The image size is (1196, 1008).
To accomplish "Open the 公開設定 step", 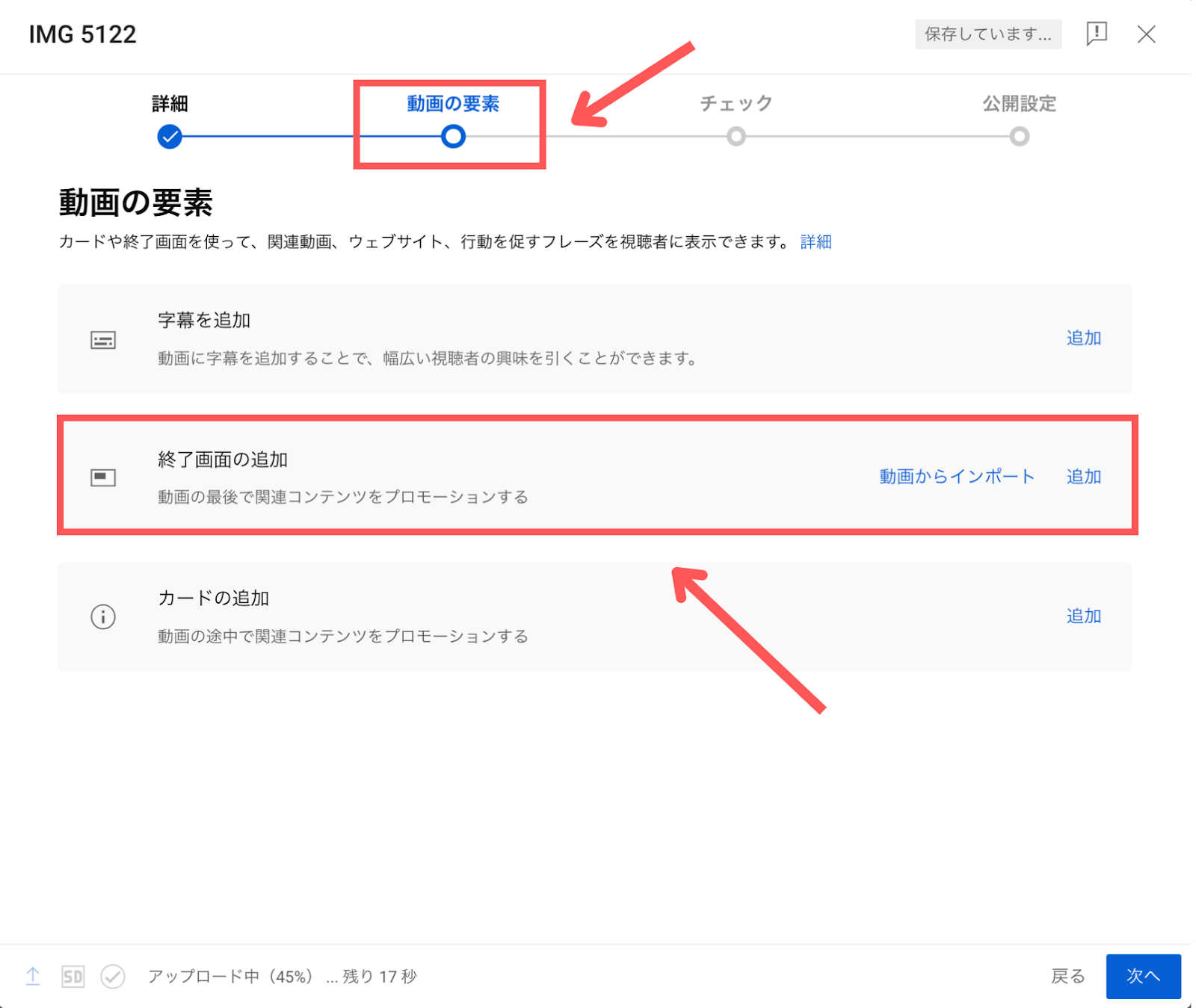I will point(1020,104).
